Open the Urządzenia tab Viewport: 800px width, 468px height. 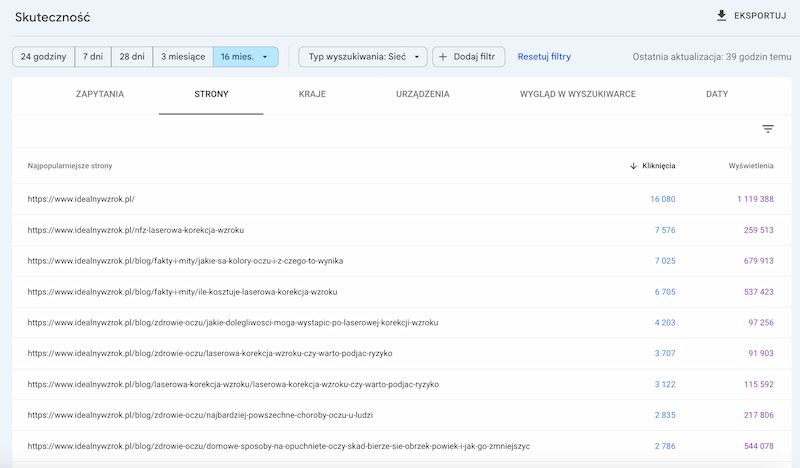point(422,95)
